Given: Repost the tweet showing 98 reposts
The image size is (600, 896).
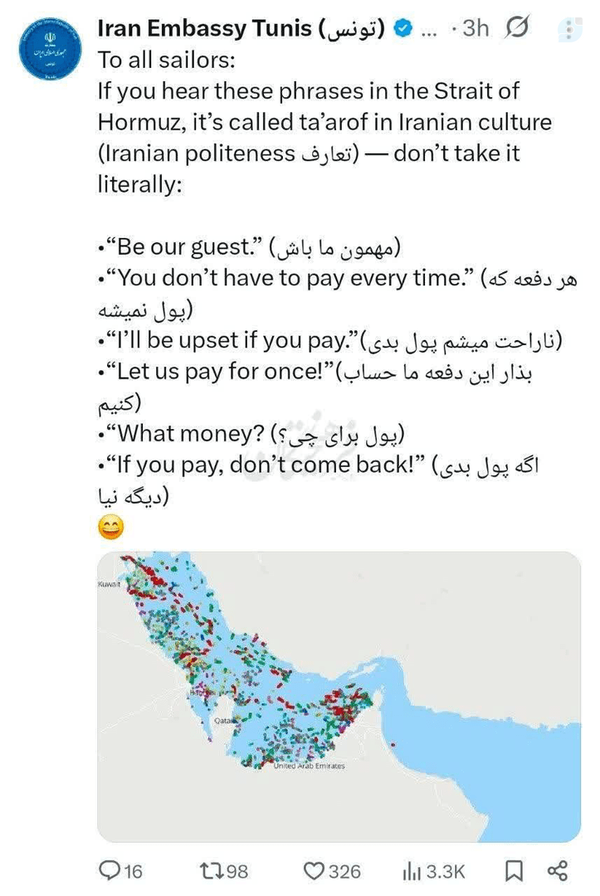Looking at the screenshot, I should (x=223, y=871).
